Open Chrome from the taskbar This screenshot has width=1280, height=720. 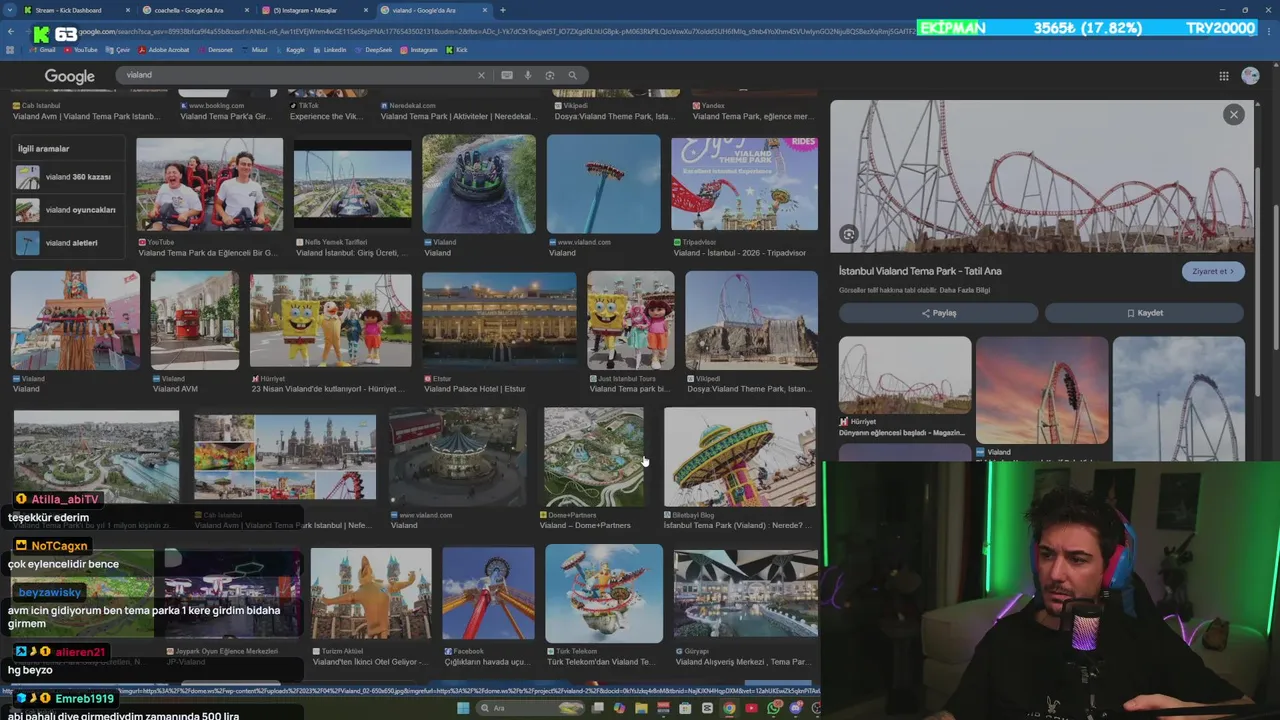[x=729, y=708]
